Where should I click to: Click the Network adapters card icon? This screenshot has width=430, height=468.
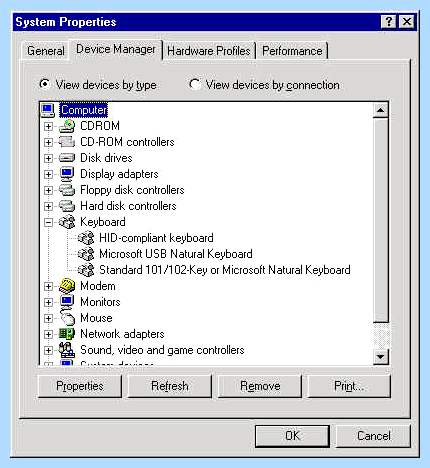point(67,334)
